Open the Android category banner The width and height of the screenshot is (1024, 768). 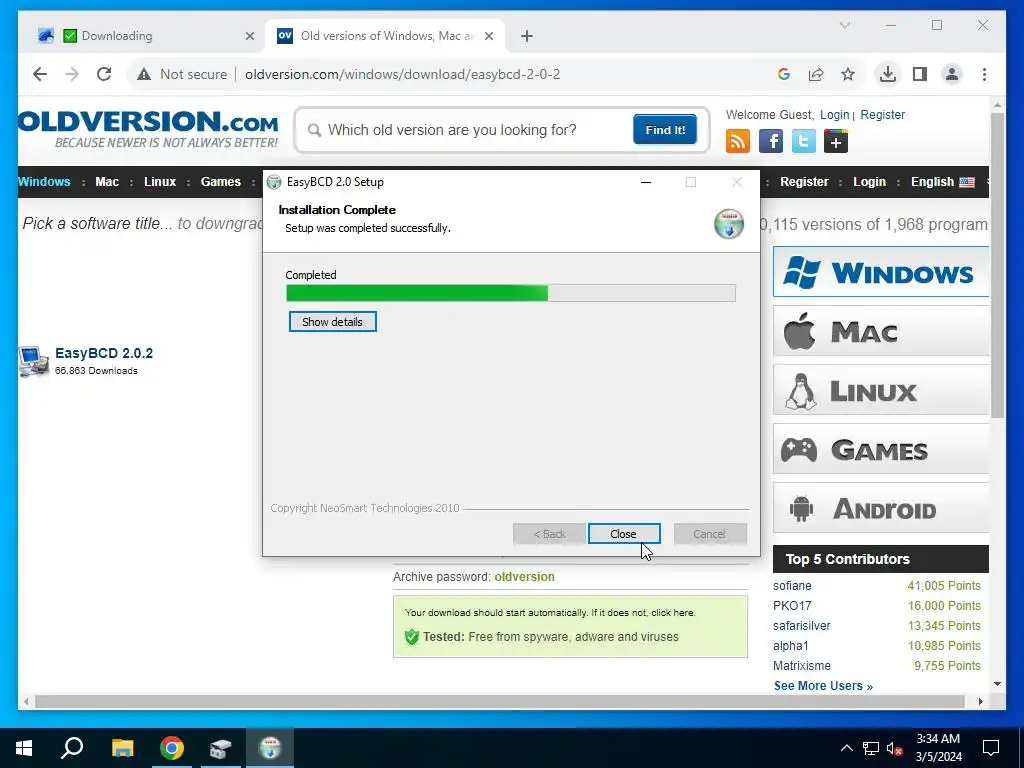tap(880, 508)
